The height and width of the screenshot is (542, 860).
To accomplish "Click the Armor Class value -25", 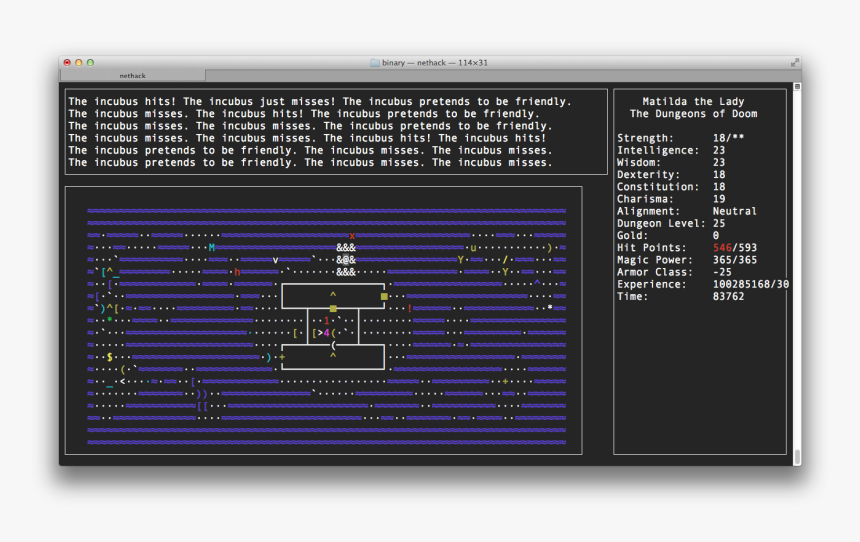I will (x=722, y=272).
